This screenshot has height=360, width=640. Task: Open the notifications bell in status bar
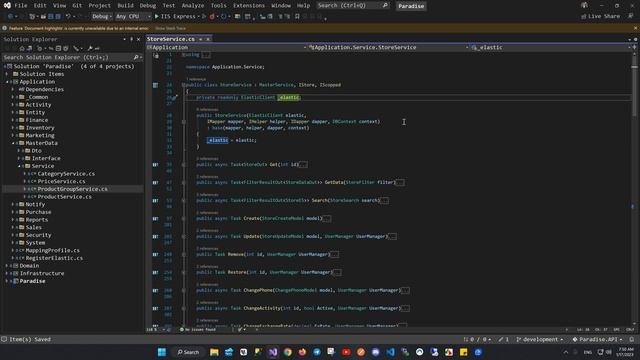pyautogui.click(x=631, y=339)
